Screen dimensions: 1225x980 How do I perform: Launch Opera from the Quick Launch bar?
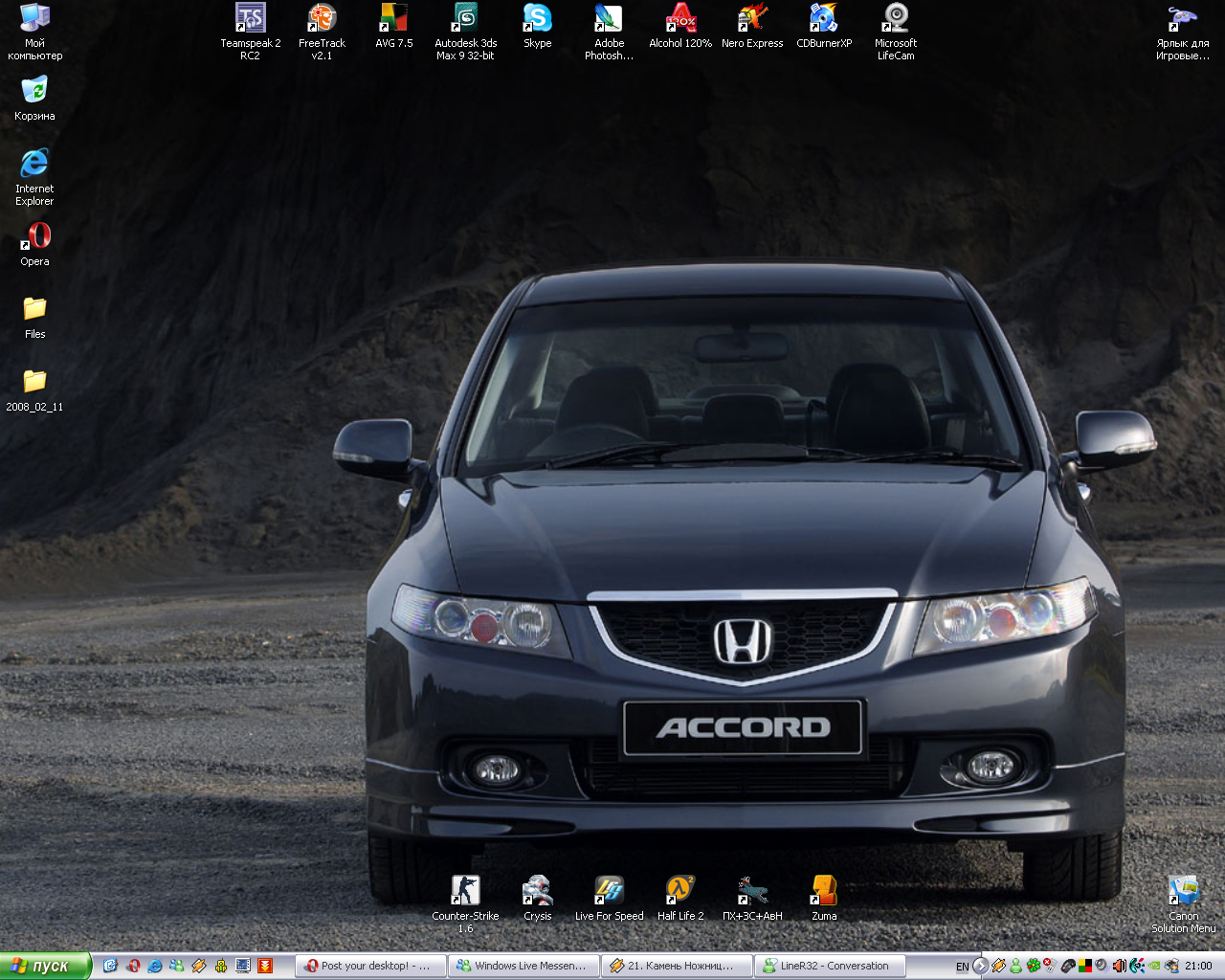coord(133,966)
